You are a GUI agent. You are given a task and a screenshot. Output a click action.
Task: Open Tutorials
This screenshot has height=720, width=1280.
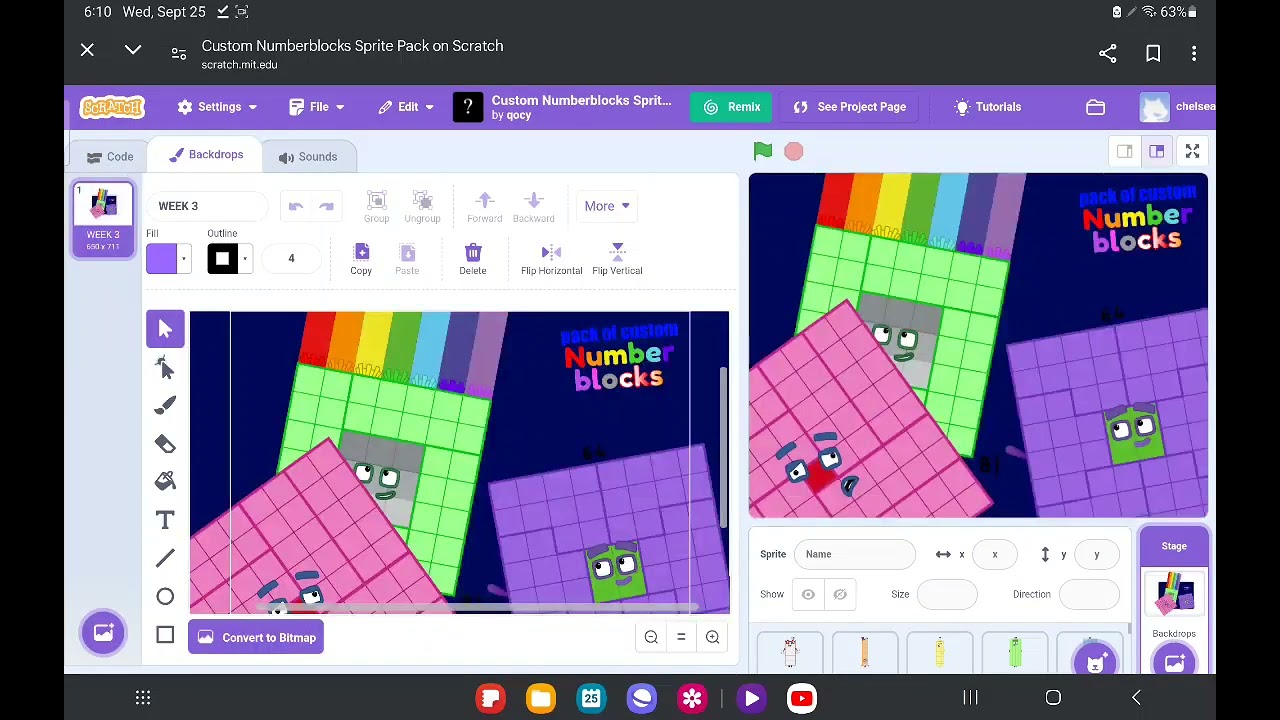987,107
